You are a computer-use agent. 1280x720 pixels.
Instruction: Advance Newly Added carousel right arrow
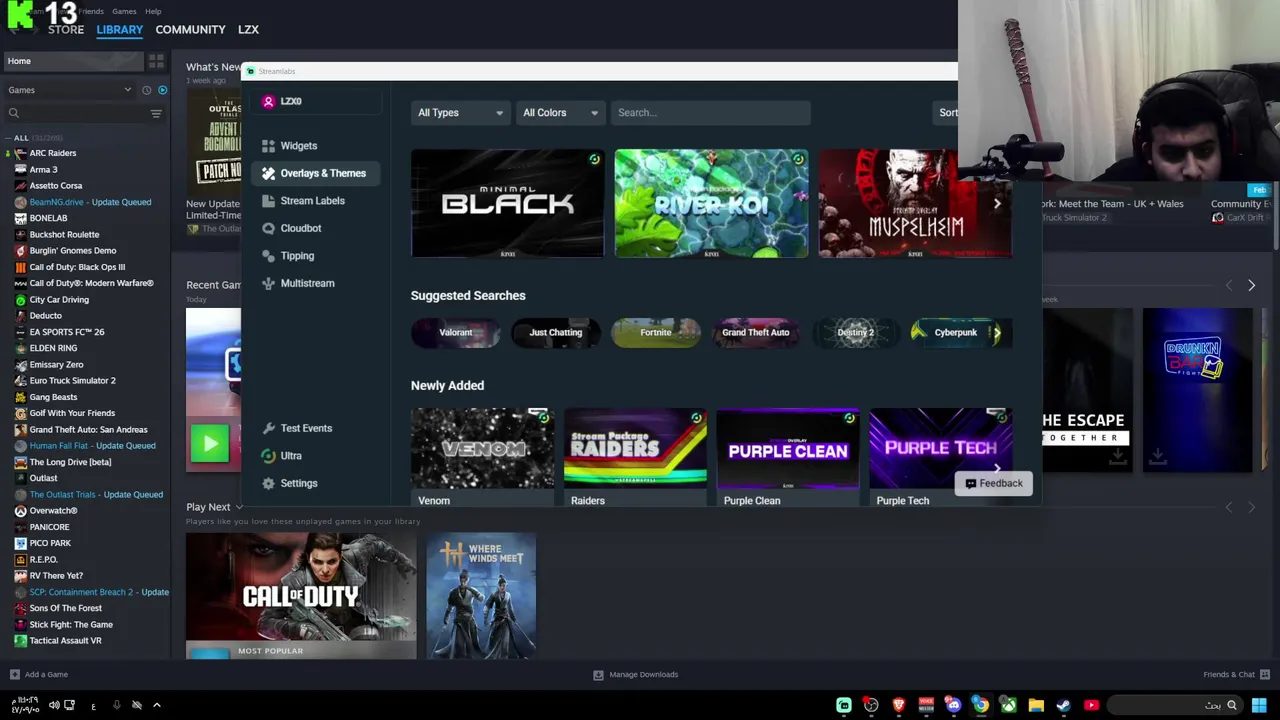pos(997,467)
